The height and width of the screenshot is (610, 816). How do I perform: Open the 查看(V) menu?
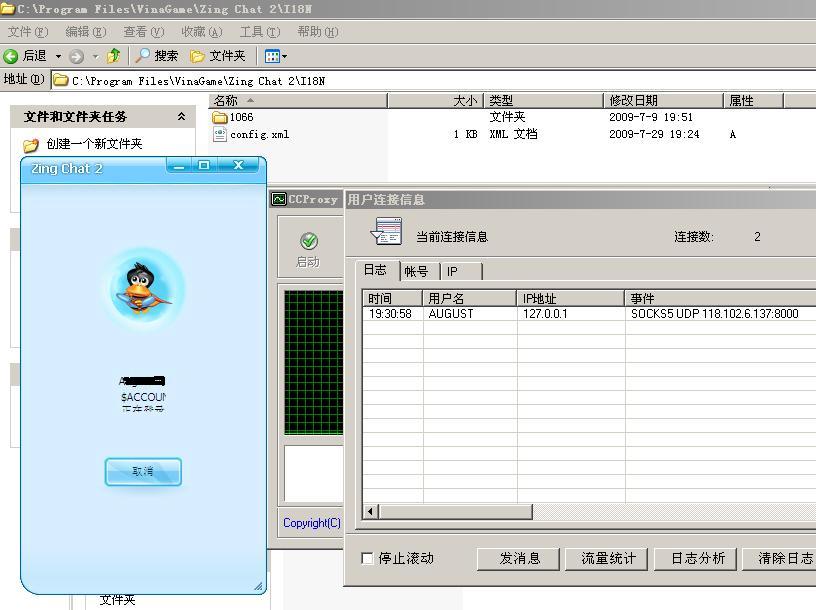click(x=144, y=32)
